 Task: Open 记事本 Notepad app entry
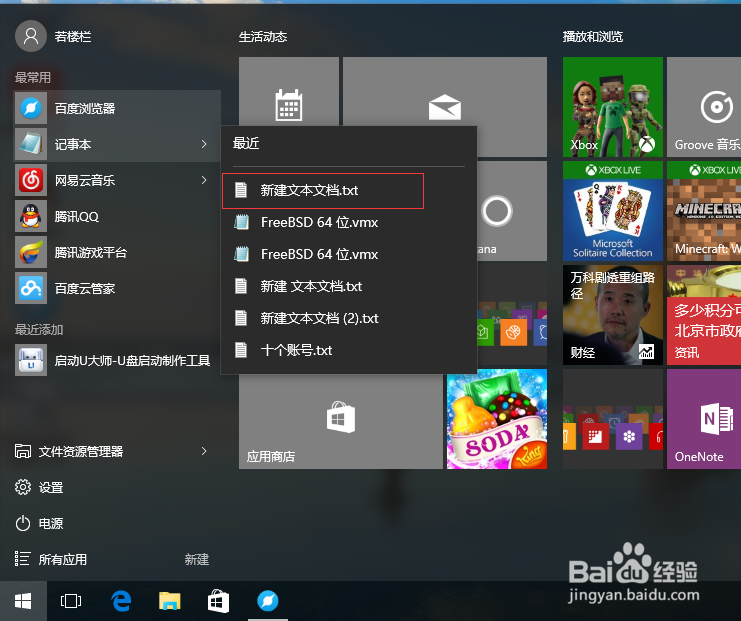[x=117, y=144]
